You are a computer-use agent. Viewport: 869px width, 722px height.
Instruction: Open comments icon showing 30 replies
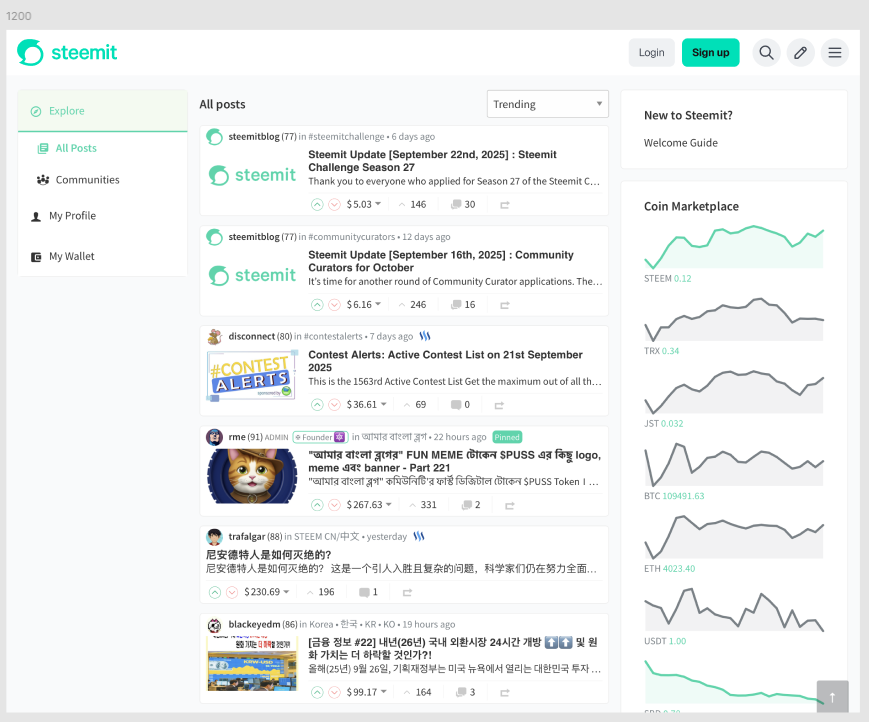click(456, 204)
